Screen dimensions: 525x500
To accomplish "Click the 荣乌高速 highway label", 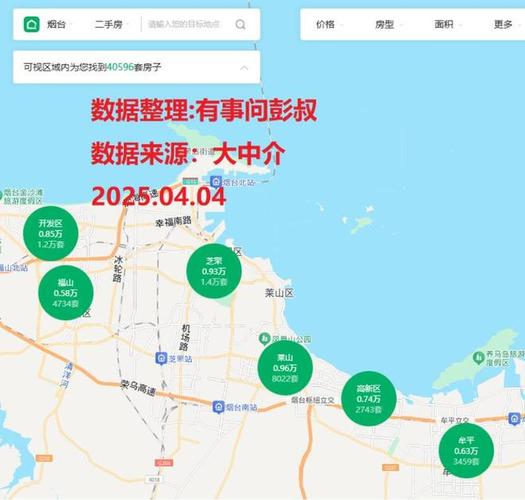I will 138,388.
